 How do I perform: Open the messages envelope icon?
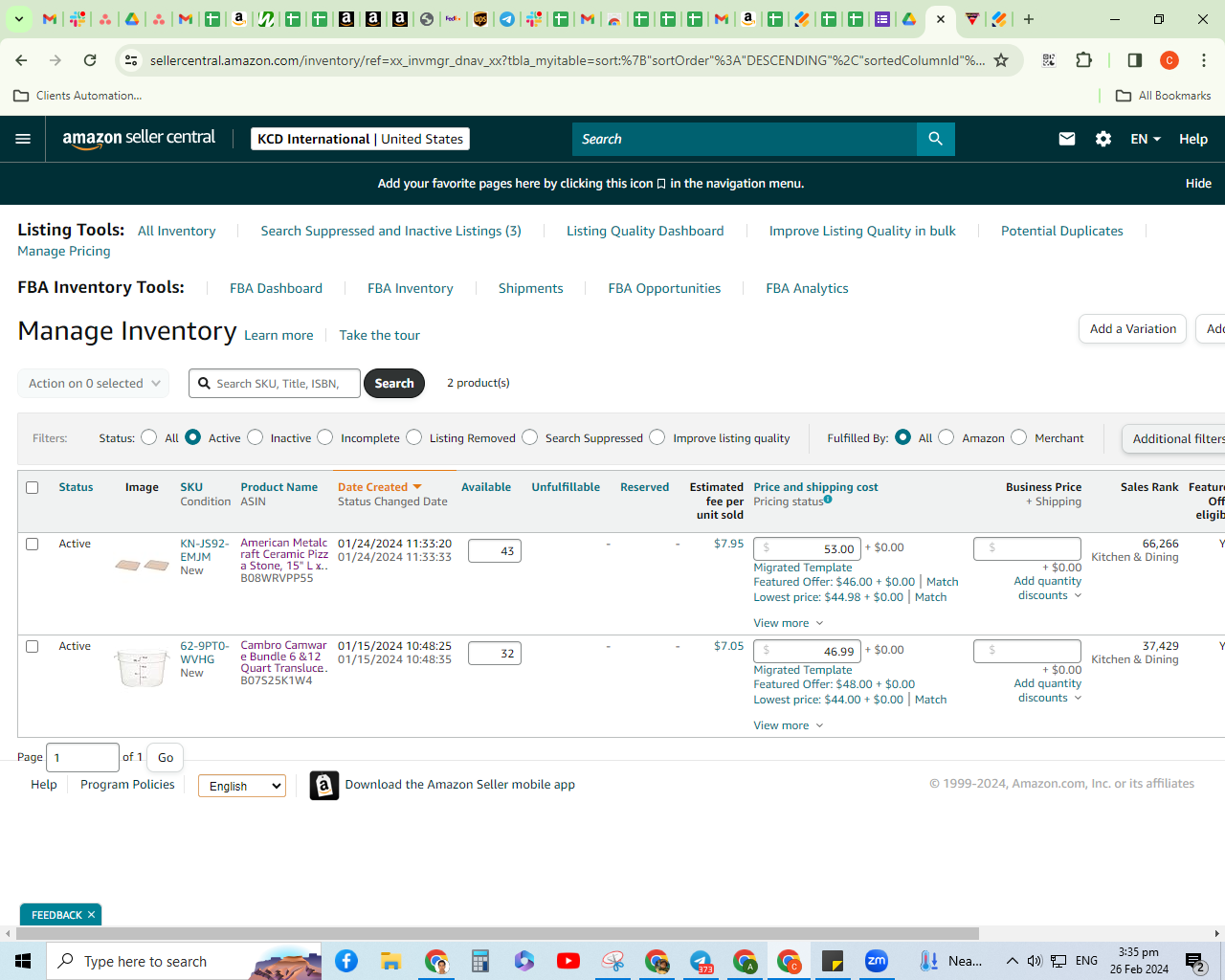pos(1067,139)
